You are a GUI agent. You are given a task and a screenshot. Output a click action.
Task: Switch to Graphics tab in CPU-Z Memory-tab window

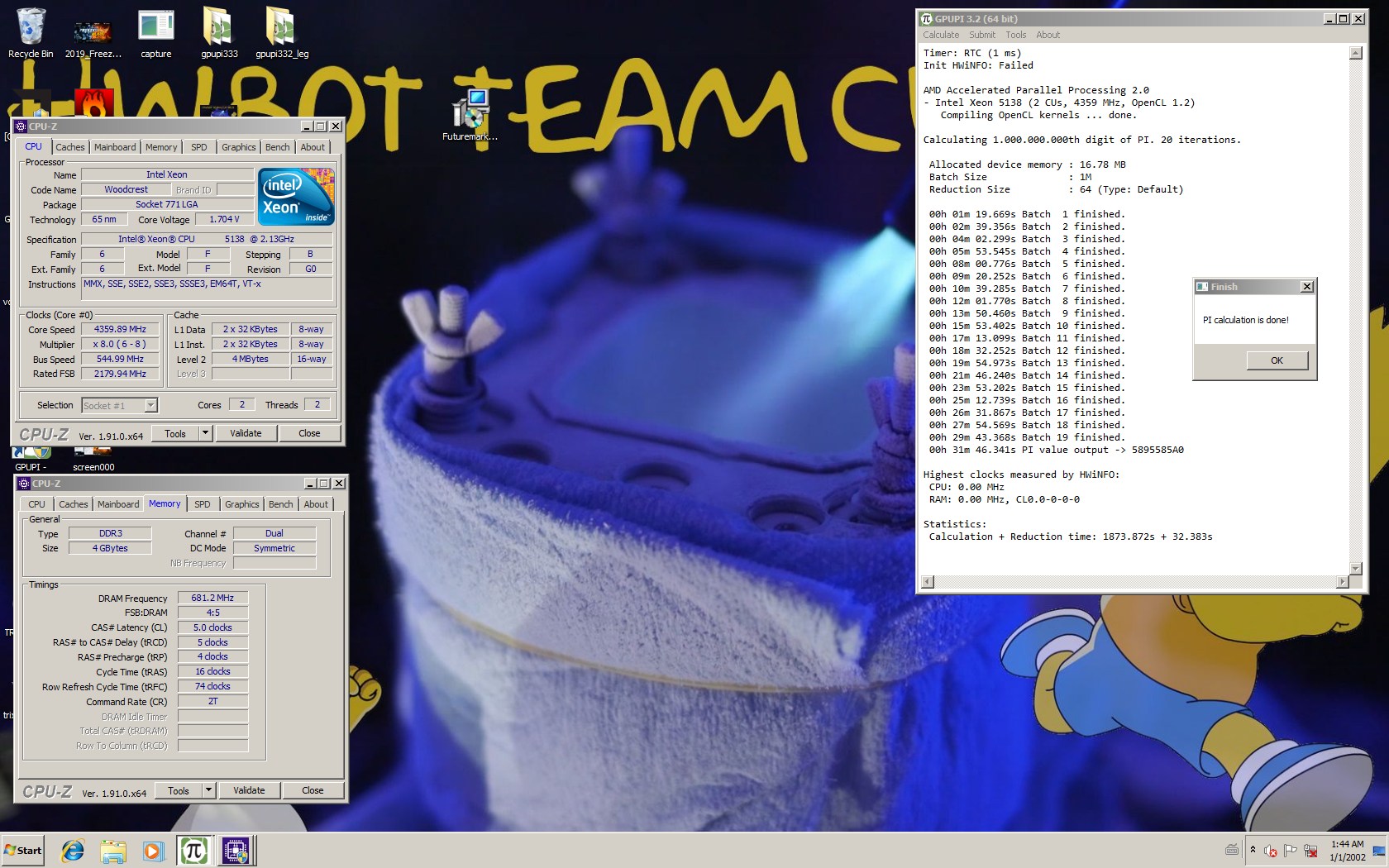coord(242,504)
